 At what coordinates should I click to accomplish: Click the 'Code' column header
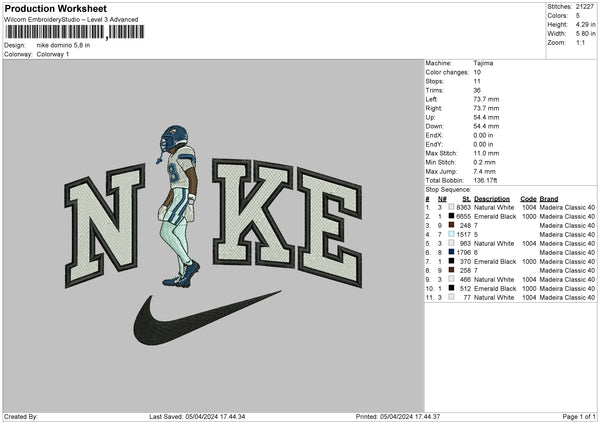pos(528,199)
